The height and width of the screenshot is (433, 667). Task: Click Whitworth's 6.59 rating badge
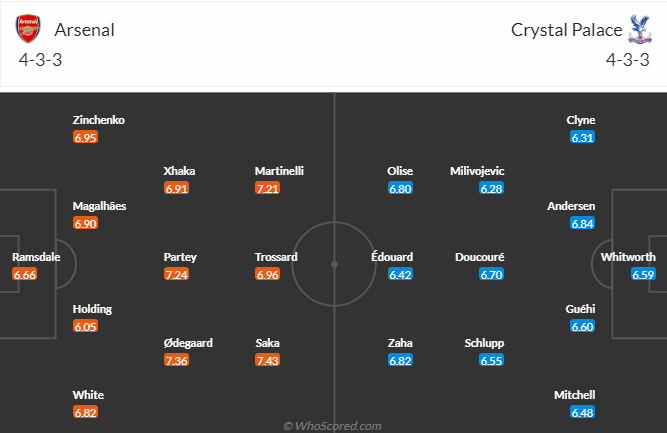pyautogui.click(x=643, y=275)
